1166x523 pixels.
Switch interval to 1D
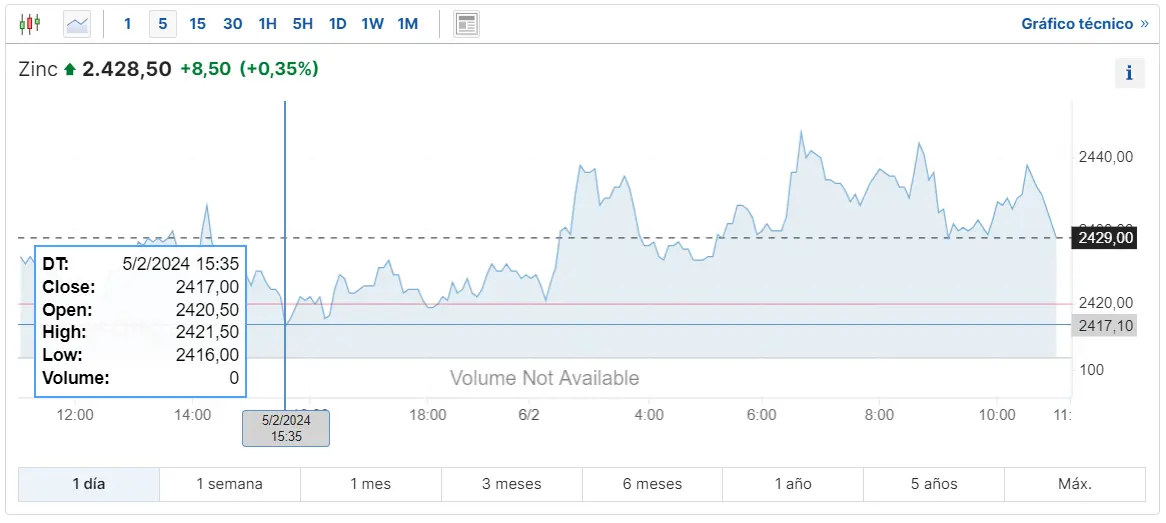(x=338, y=23)
